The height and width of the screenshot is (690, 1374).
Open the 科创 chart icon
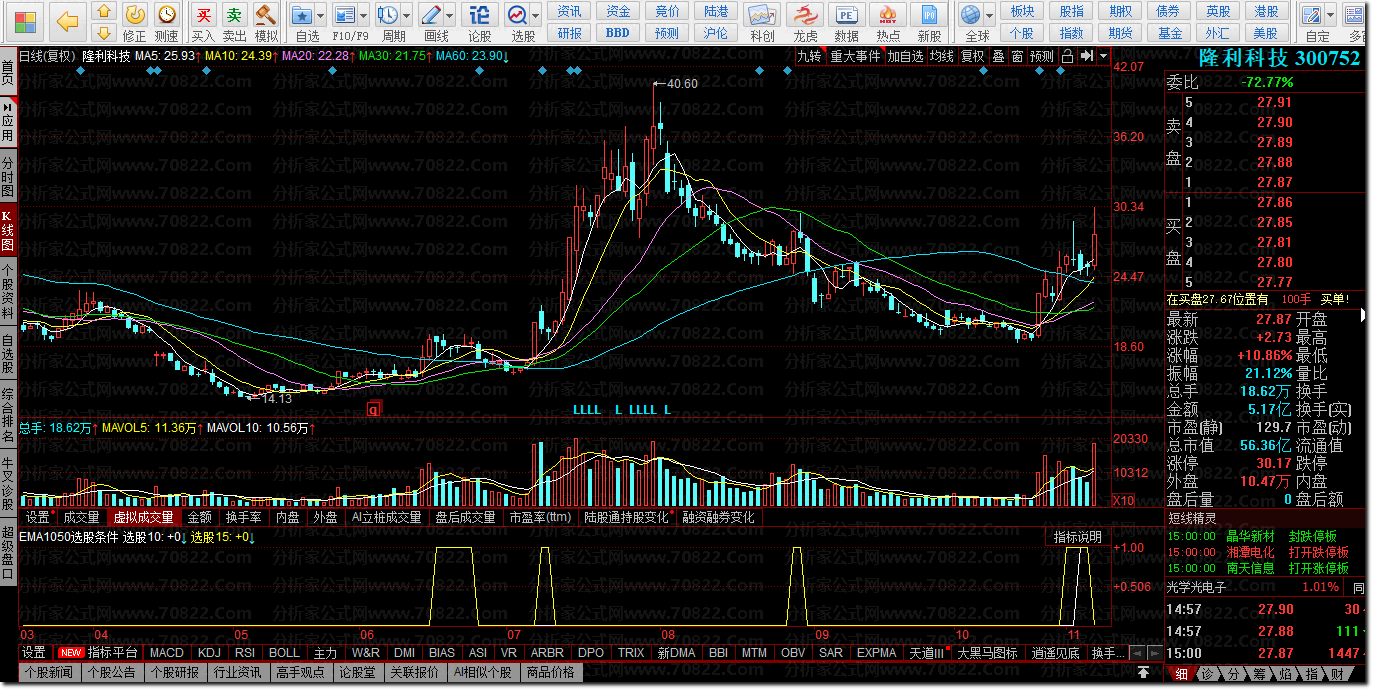pos(762,15)
